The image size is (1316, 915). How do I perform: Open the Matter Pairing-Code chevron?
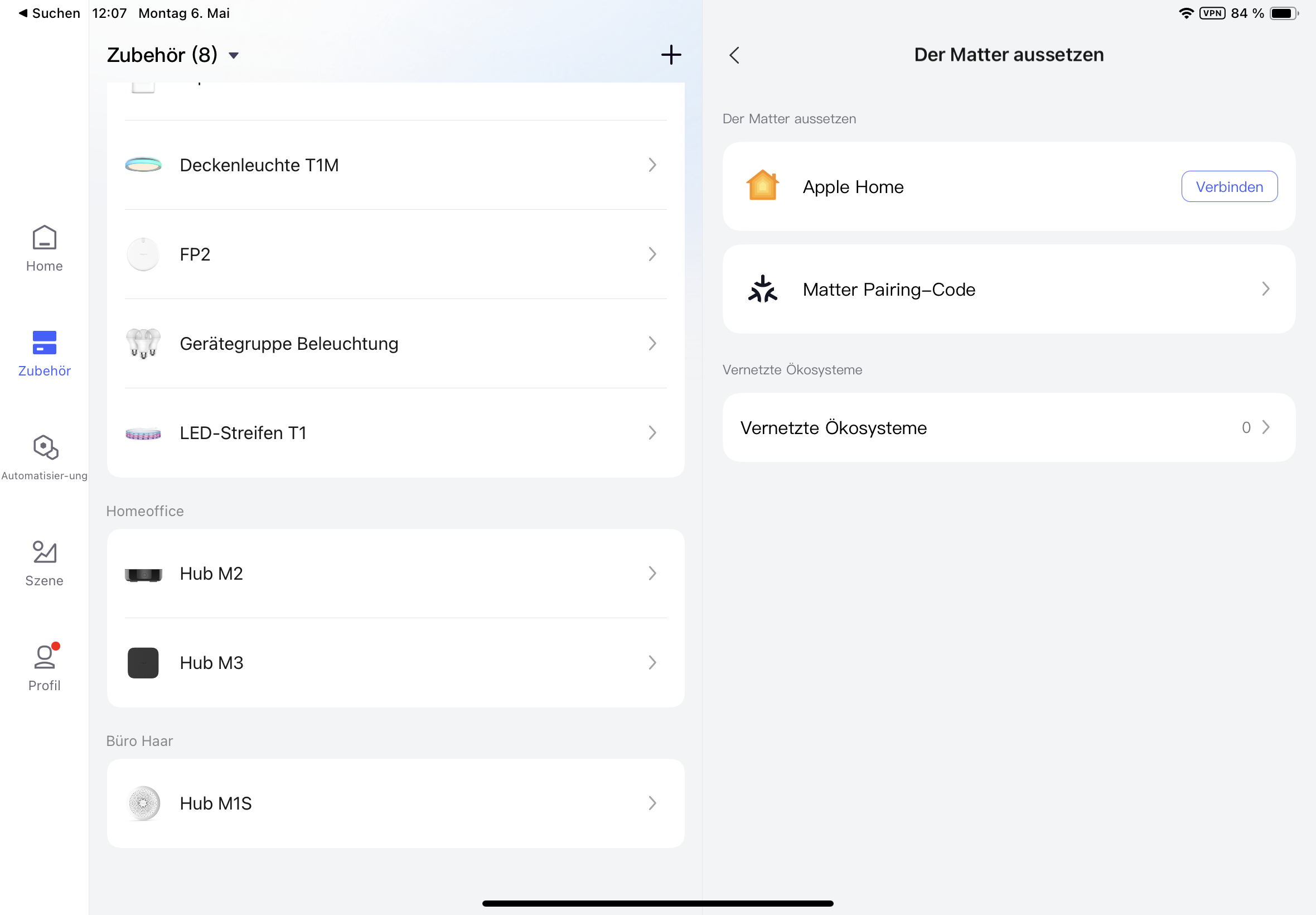1265,289
